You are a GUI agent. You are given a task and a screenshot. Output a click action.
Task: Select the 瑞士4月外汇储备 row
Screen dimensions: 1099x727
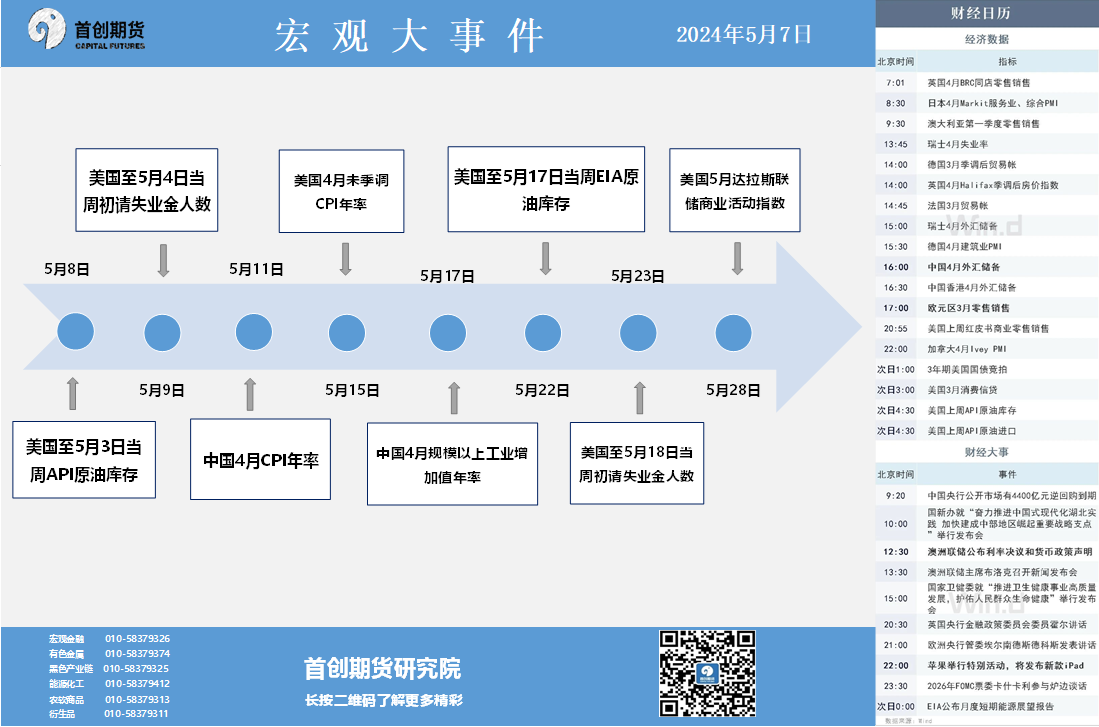pyautogui.click(x=987, y=226)
